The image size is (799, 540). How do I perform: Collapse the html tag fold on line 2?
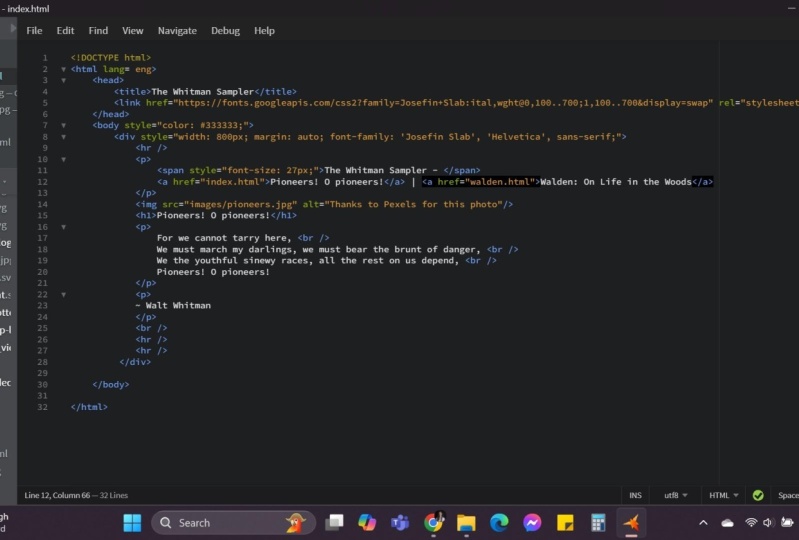pyautogui.click(x=64, y=69)
